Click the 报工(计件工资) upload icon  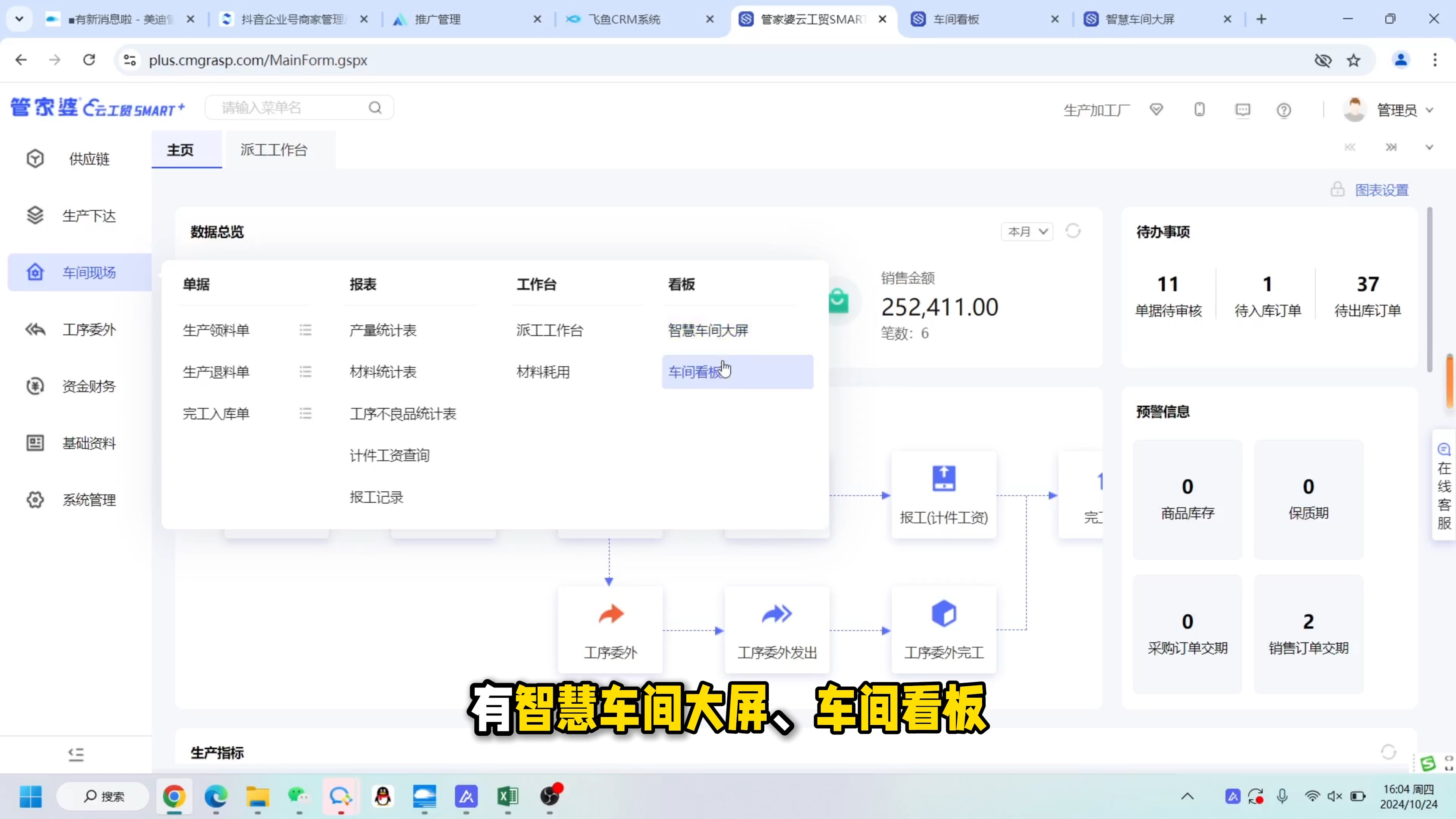943,478
